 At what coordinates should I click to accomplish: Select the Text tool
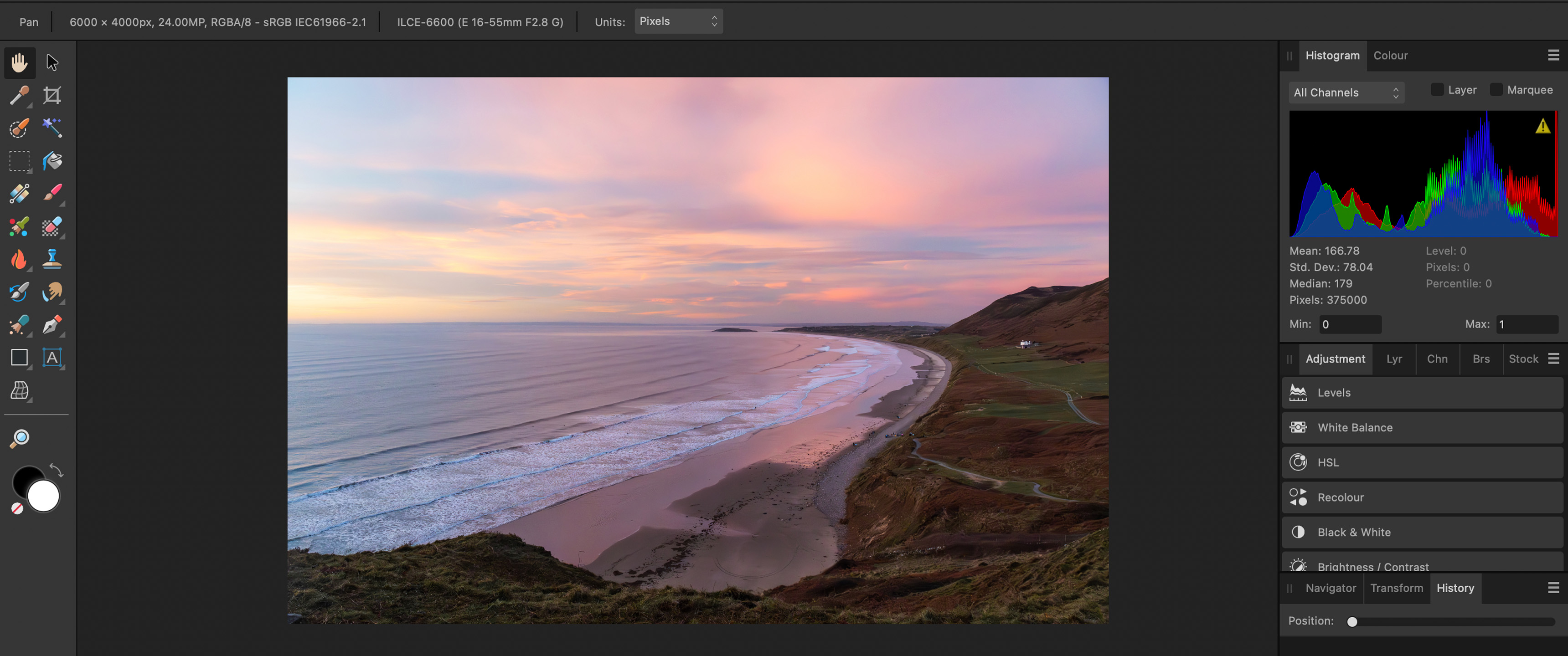click(x=51, y=357)
